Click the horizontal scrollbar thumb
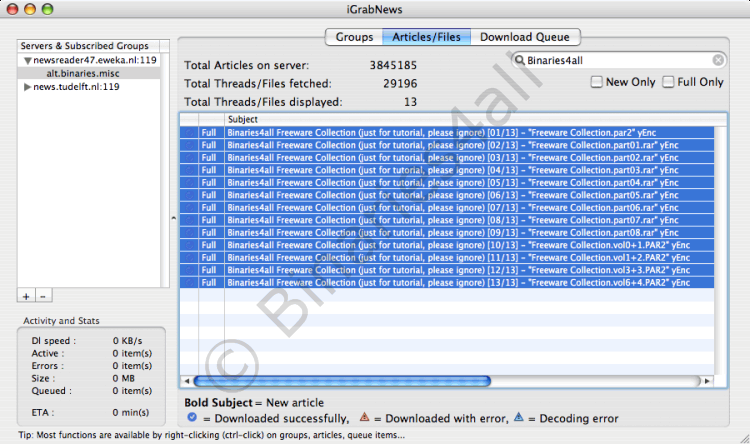The width and height of the screenshot is (750, 444). (x=342, y=381)
